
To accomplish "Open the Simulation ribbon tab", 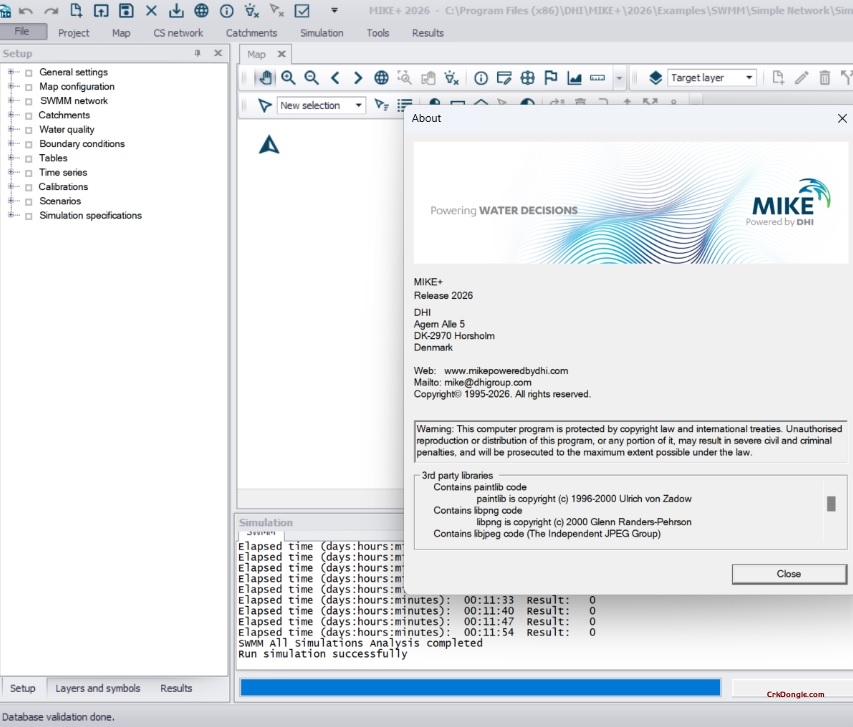I will pyautogui.click(x=321, y=33).
